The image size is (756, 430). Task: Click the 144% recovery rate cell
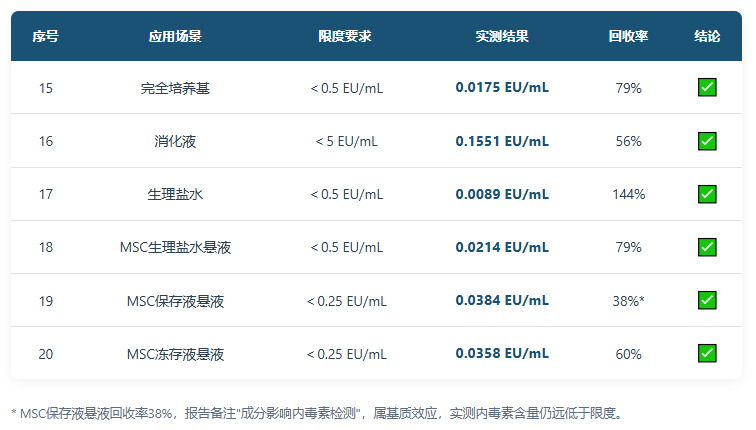629,194
